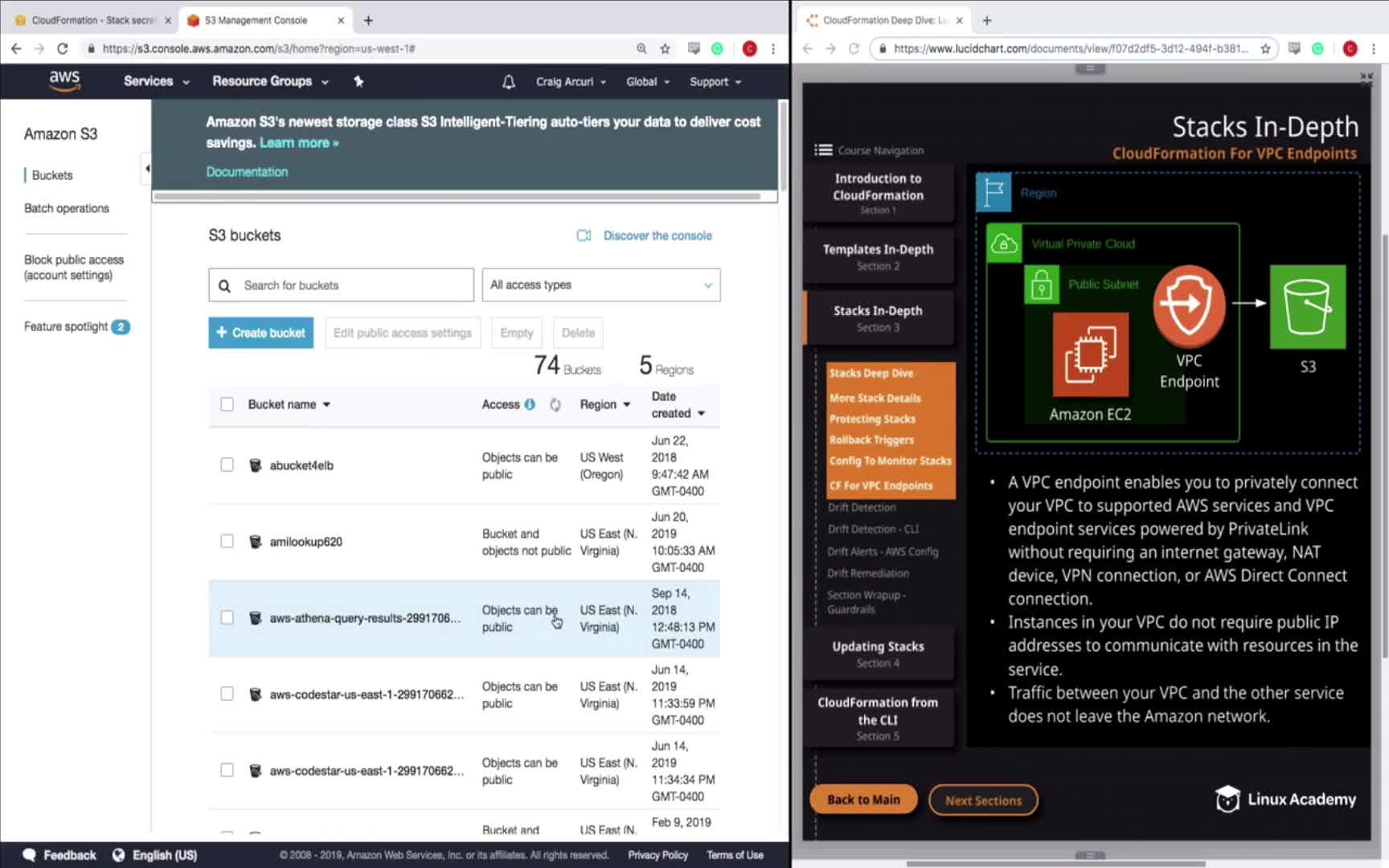Open Batch operations in the sidebar
1389x868 pixels.
pyautogui.click(x=67, y=208)
